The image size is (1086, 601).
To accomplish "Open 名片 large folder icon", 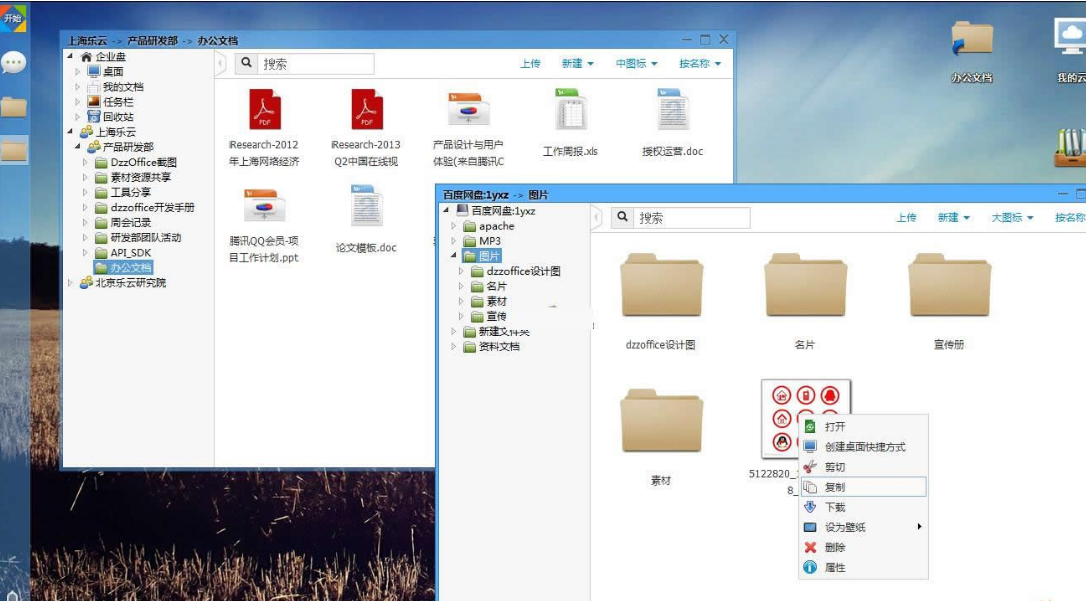I will (805, 285).
